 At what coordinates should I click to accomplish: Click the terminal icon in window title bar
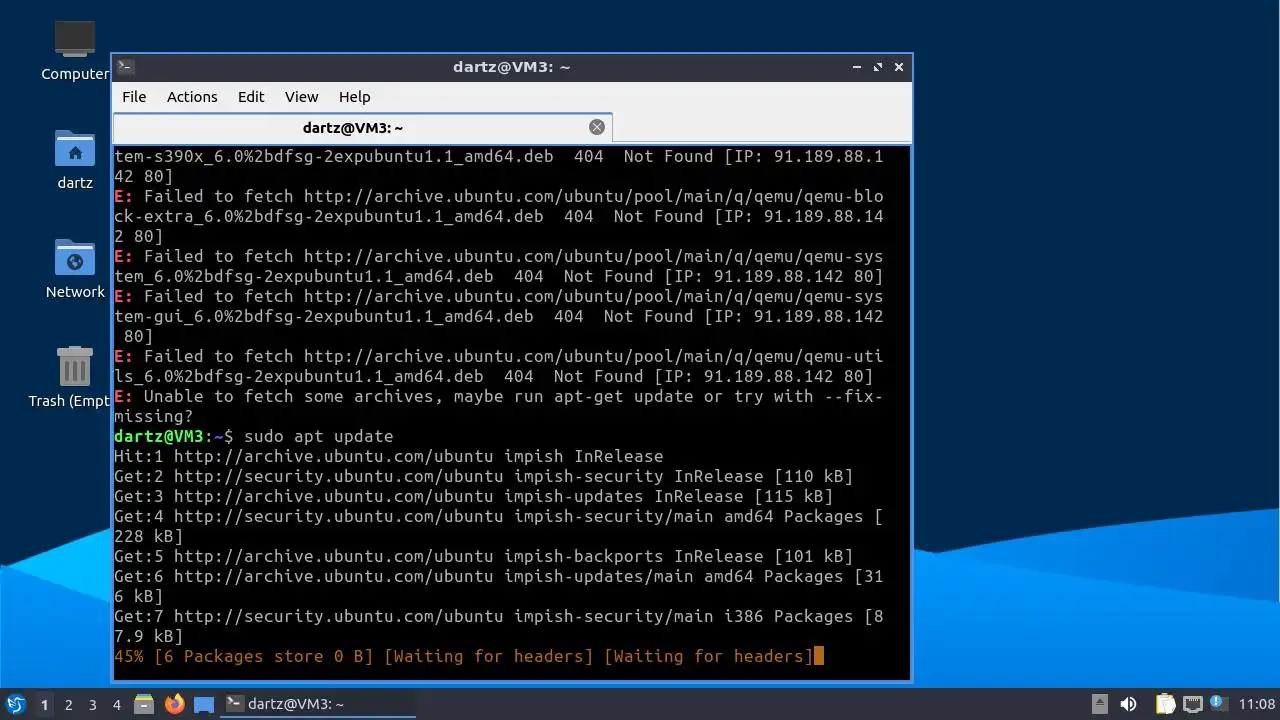pyautogui.click(x=125, y=67)
